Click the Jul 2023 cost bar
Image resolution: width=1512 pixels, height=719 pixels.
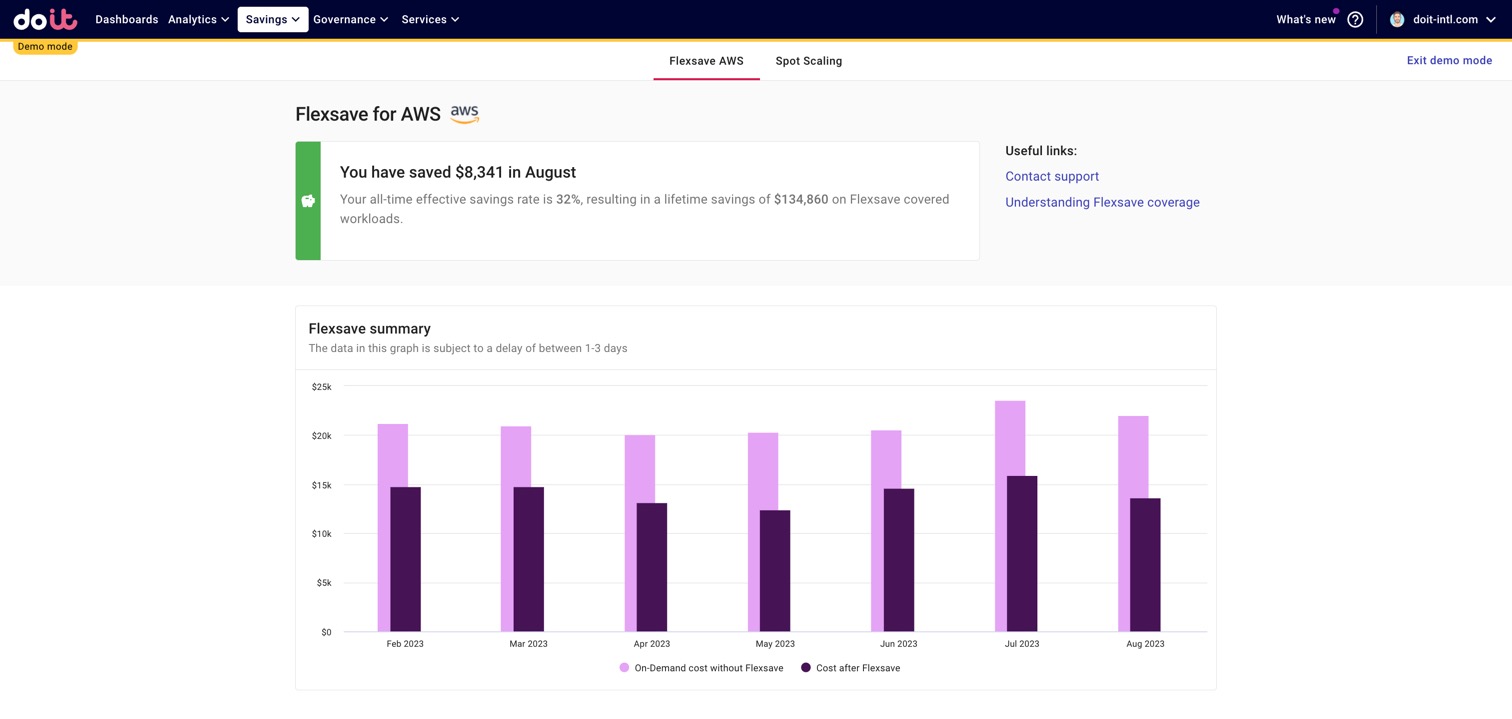tap(1021, 550)
